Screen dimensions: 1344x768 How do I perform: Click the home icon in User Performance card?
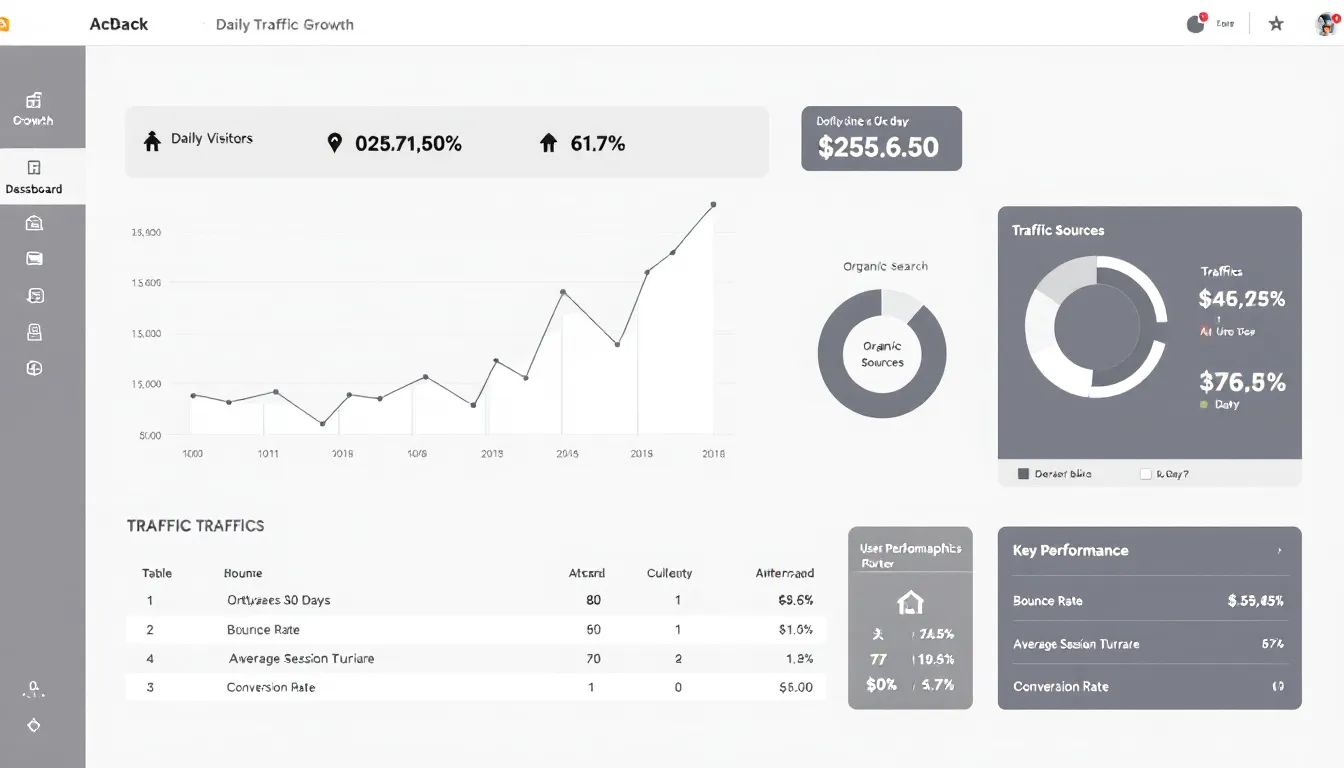[910, 602]
